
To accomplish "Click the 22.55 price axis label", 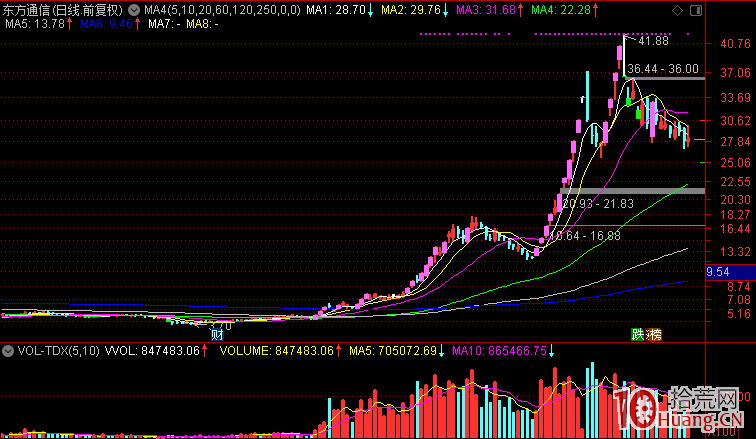I will point(735,182).
